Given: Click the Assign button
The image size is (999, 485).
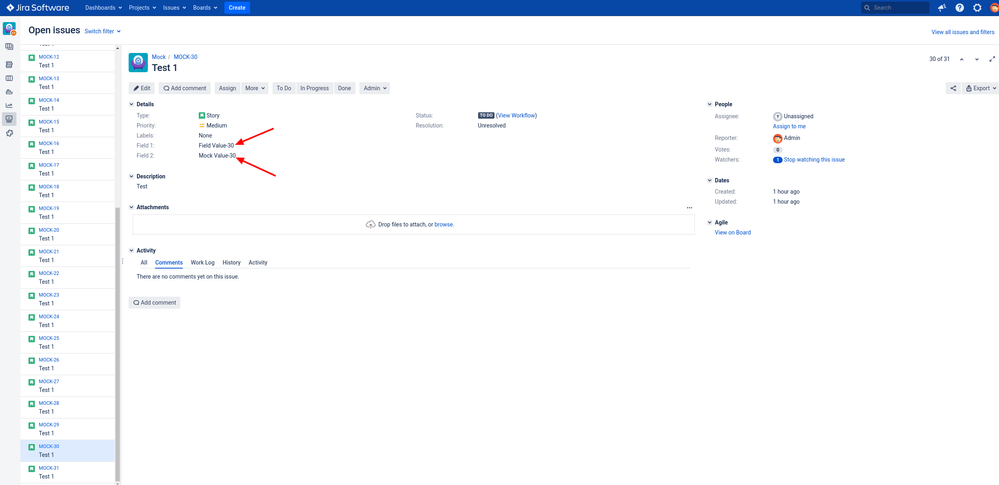Looking at the screenshot, I should [227, 89].
